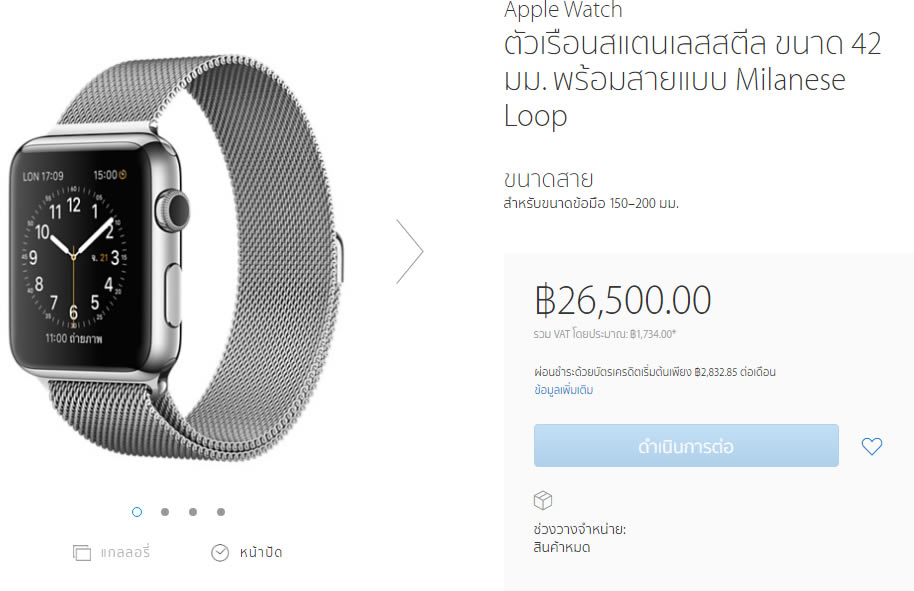Switch to the second carousel dot
The image size is (914, 591).
point(165,512)
